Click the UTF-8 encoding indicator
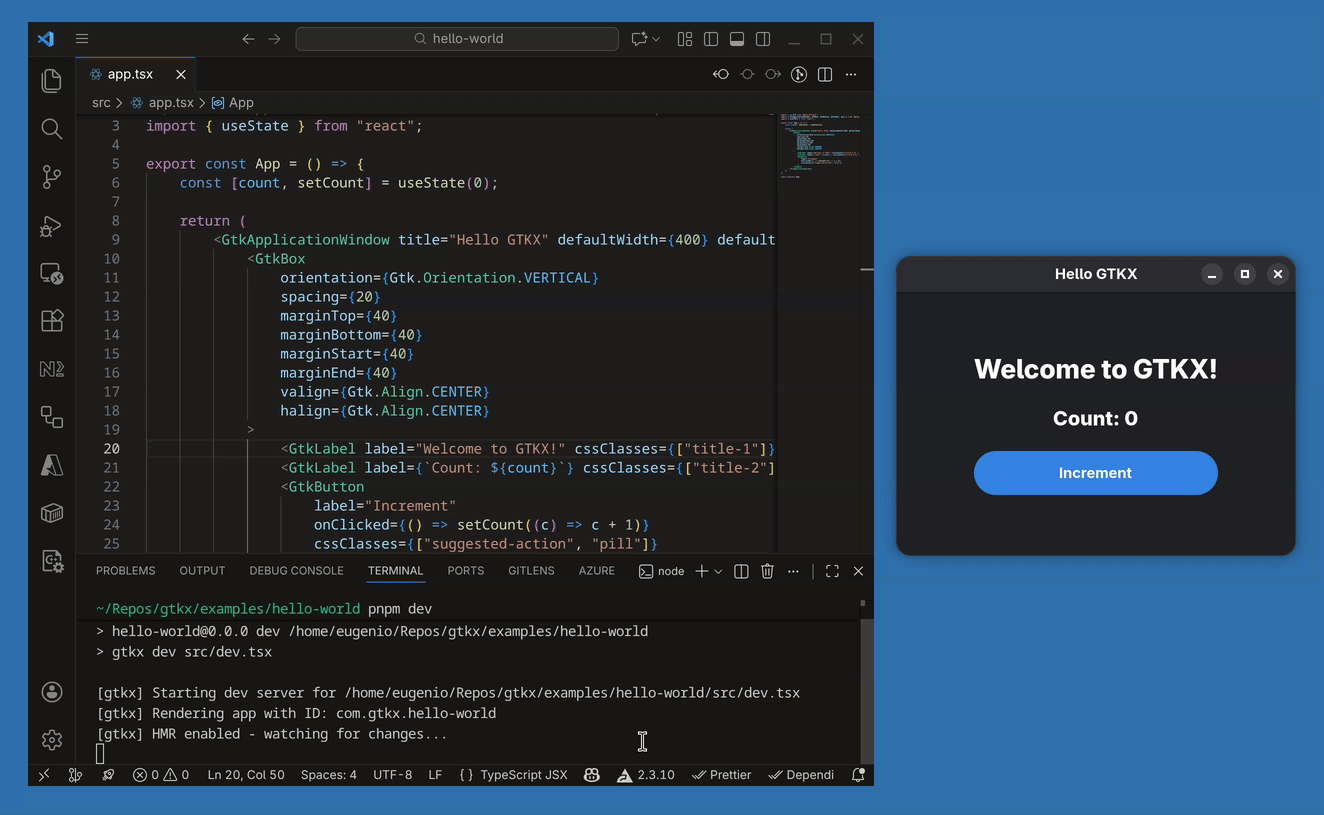Viewport: 1324px width, 815px height. (x=392, y=775)
